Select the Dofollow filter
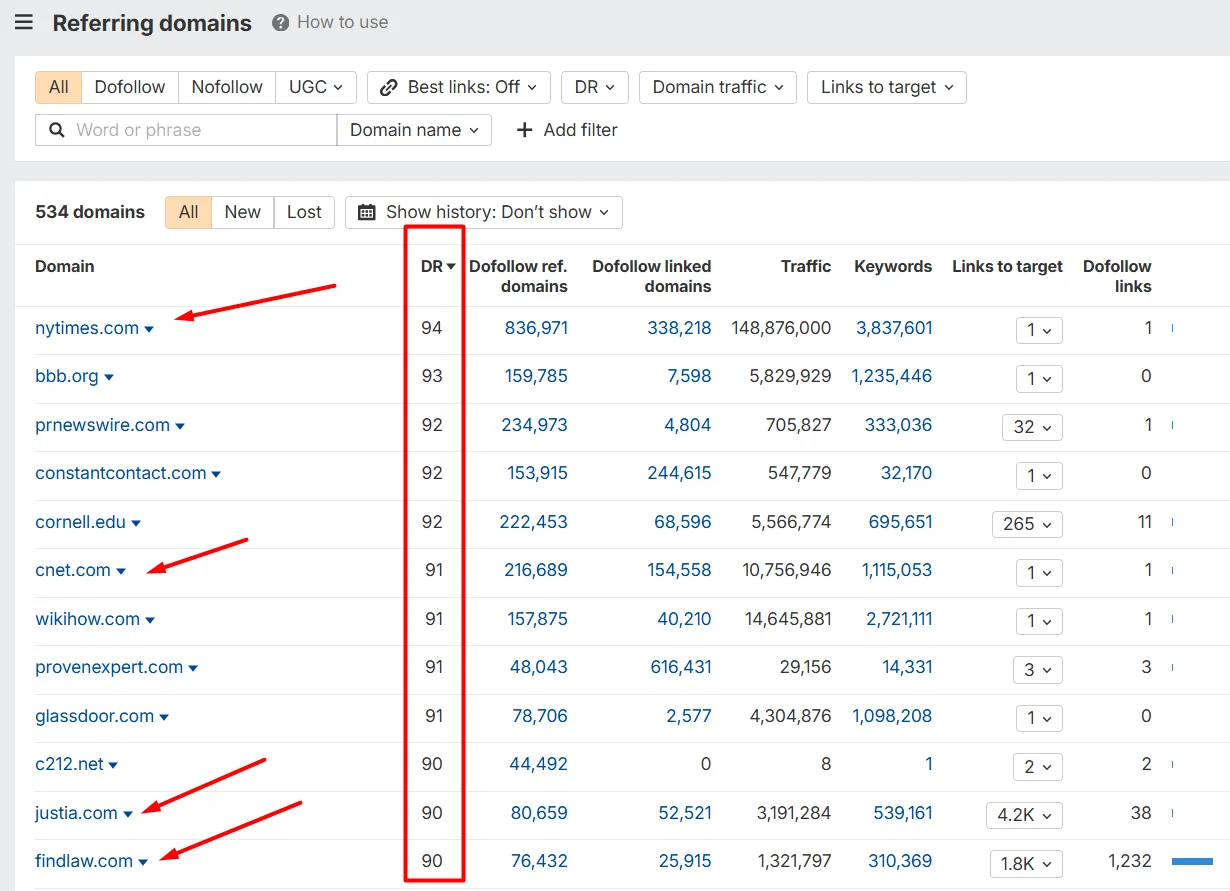This screenshot has width=1230, height=891. click(x=130, y=87)
